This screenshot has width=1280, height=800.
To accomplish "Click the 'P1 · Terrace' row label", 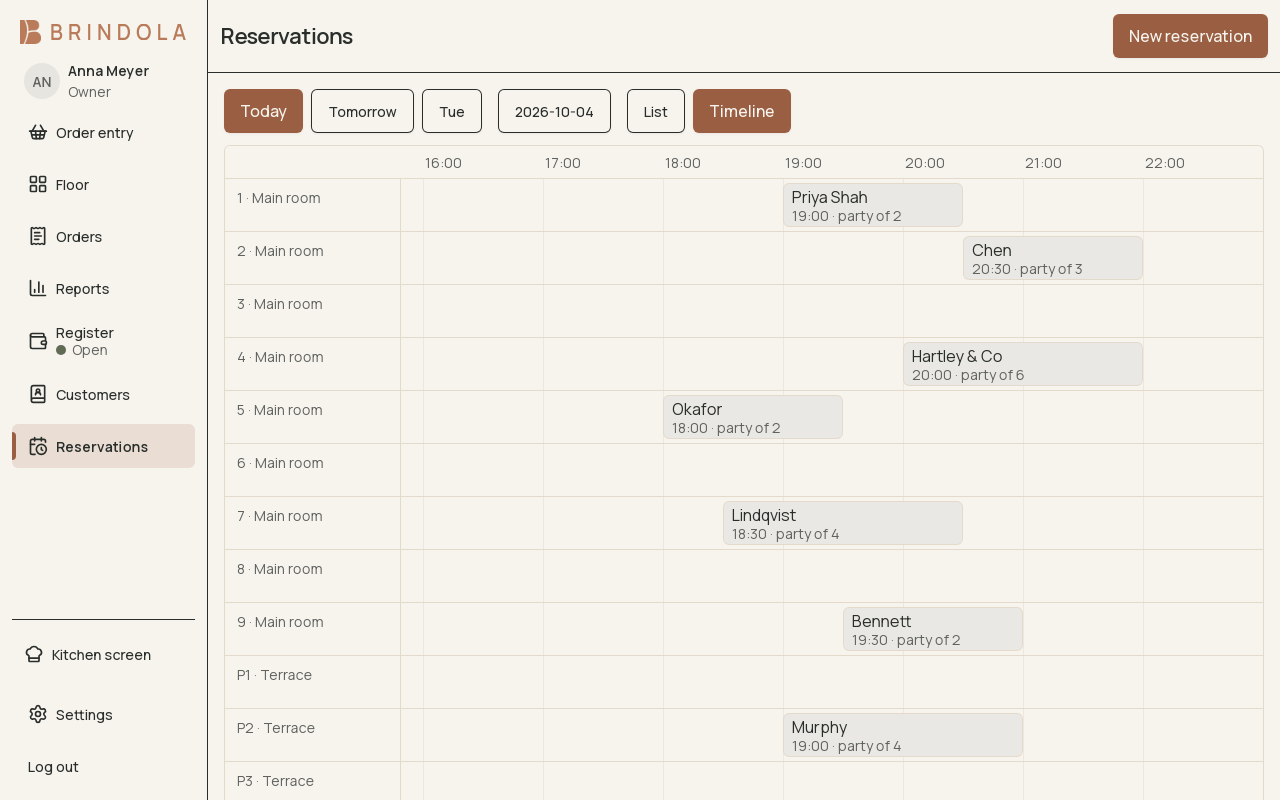I will coord(274,674).
